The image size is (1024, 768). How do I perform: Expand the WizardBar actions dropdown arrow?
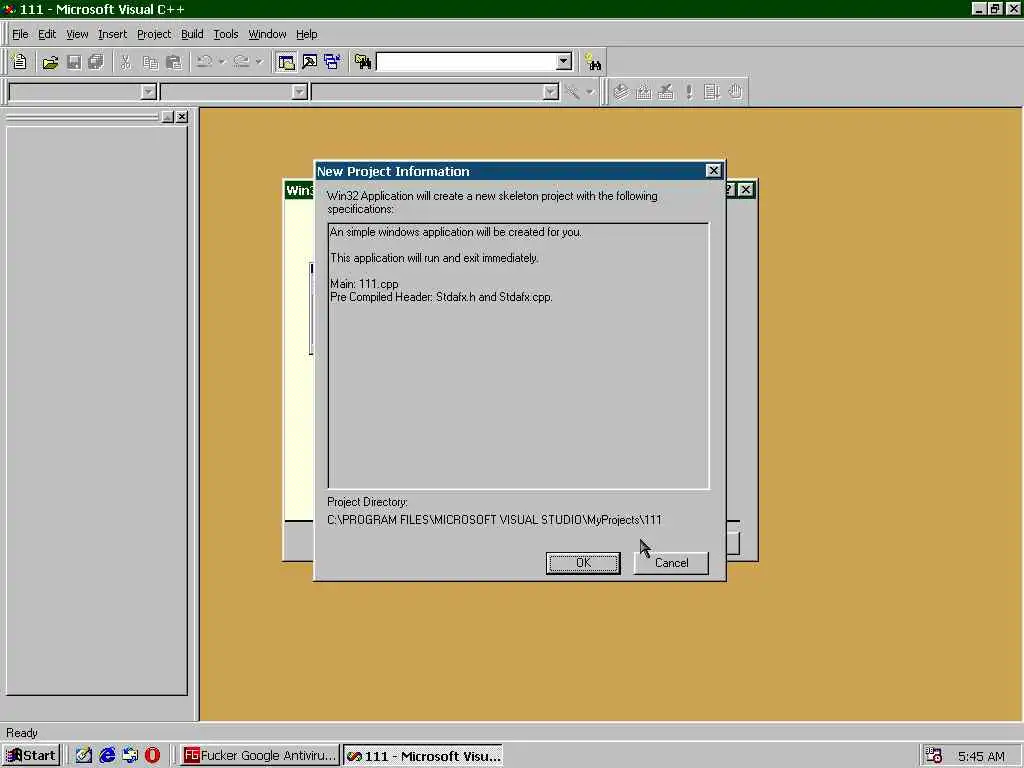pos(590,92)
